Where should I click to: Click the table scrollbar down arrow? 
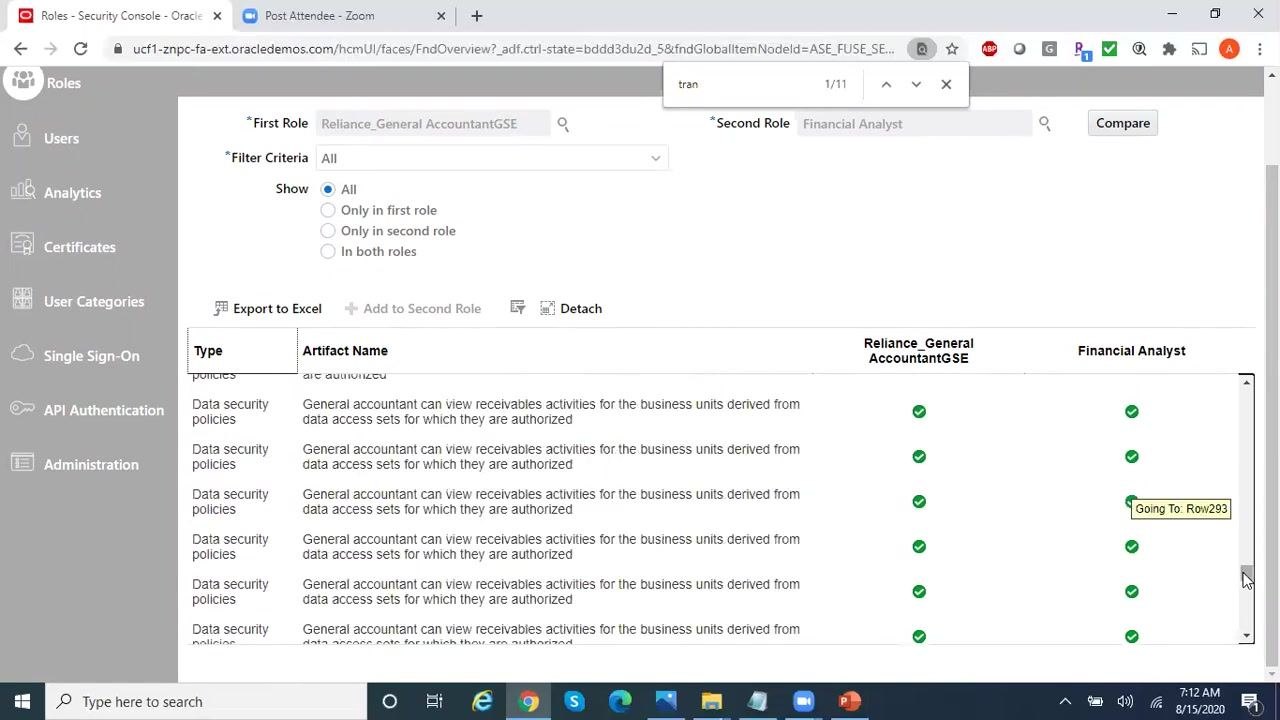click(1246, 636)
